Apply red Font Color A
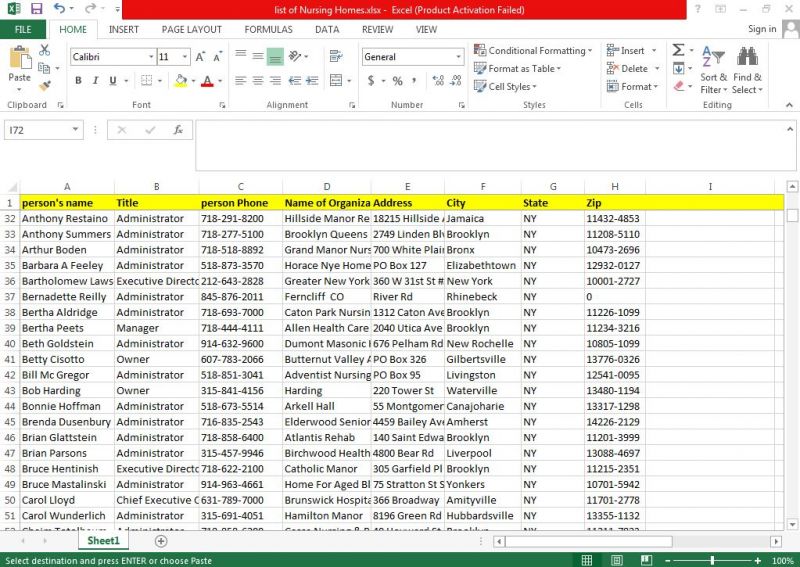Screen dimensions: 800x567 207,81
